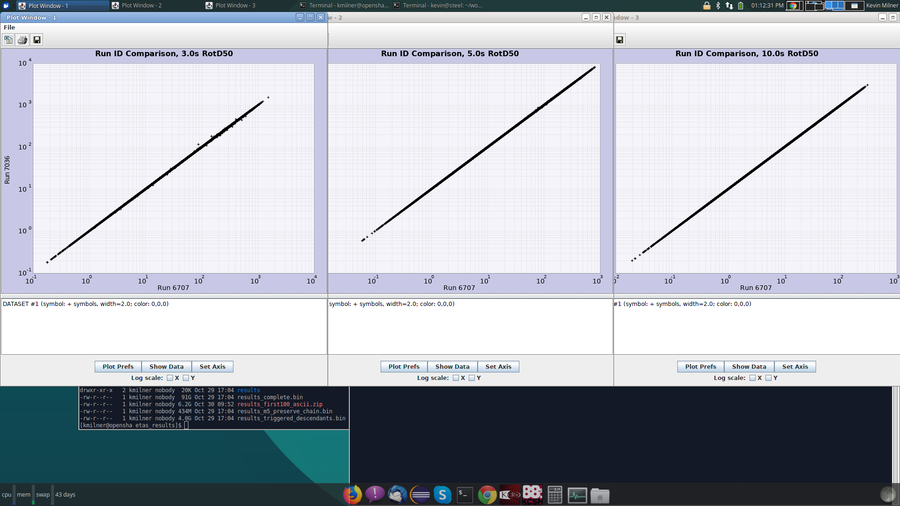Image resolution: width=900 pixels, height=506 pixels.
Task: Enable X log scale in 3.0s plot
Action: (x=170, y=378)
